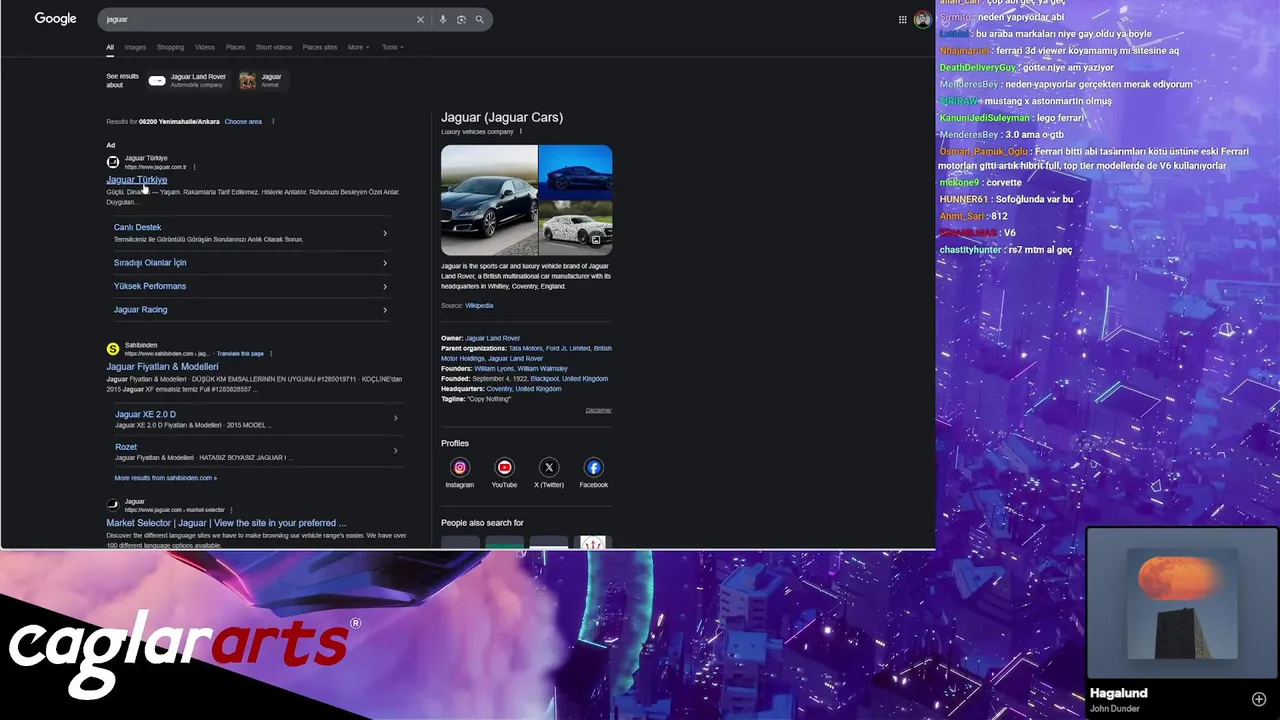Switch to the Images tab
Viewport: 1280px width, 720px height.
pos(135,47)
